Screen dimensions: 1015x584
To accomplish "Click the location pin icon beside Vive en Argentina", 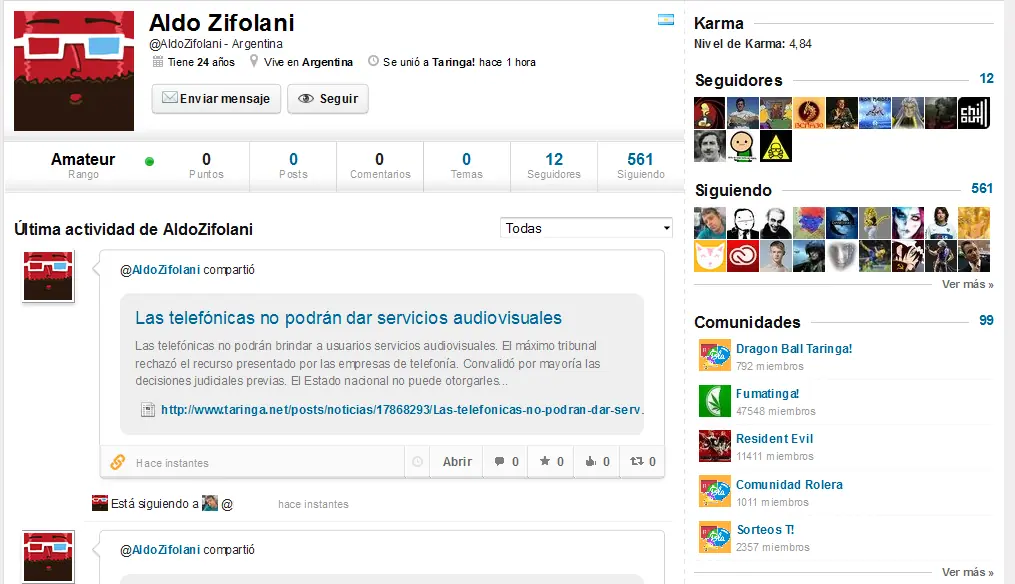I will [254, 61].
